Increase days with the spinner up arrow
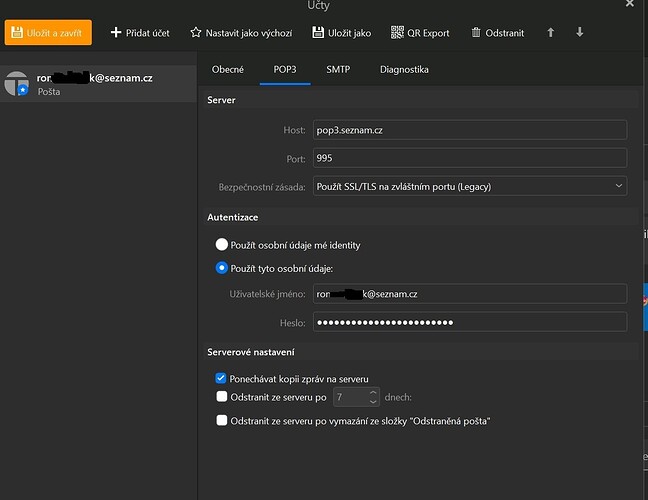The width and height of the screenshot is (648, 500). click(373, 392)
